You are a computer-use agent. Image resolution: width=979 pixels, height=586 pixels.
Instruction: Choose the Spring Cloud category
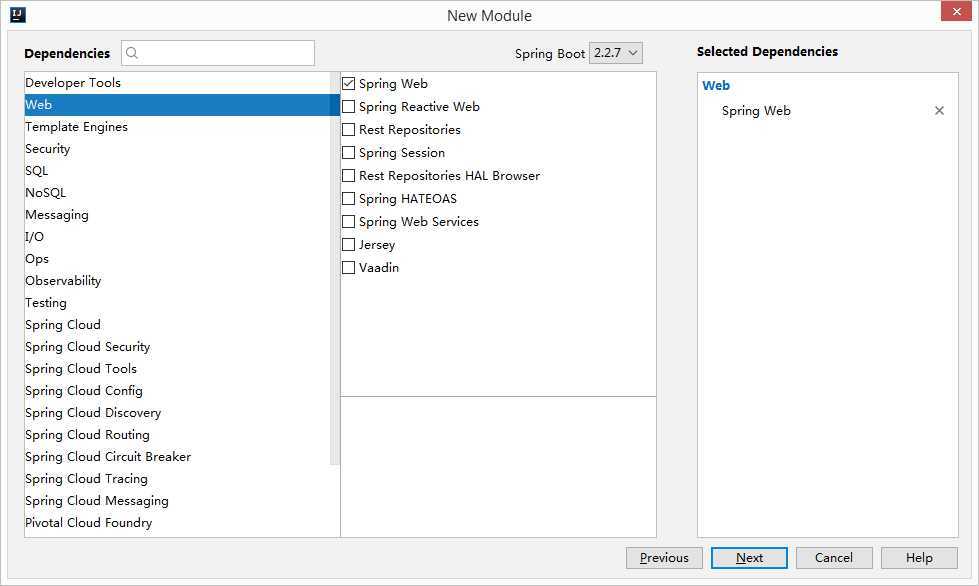coord(177,325)
